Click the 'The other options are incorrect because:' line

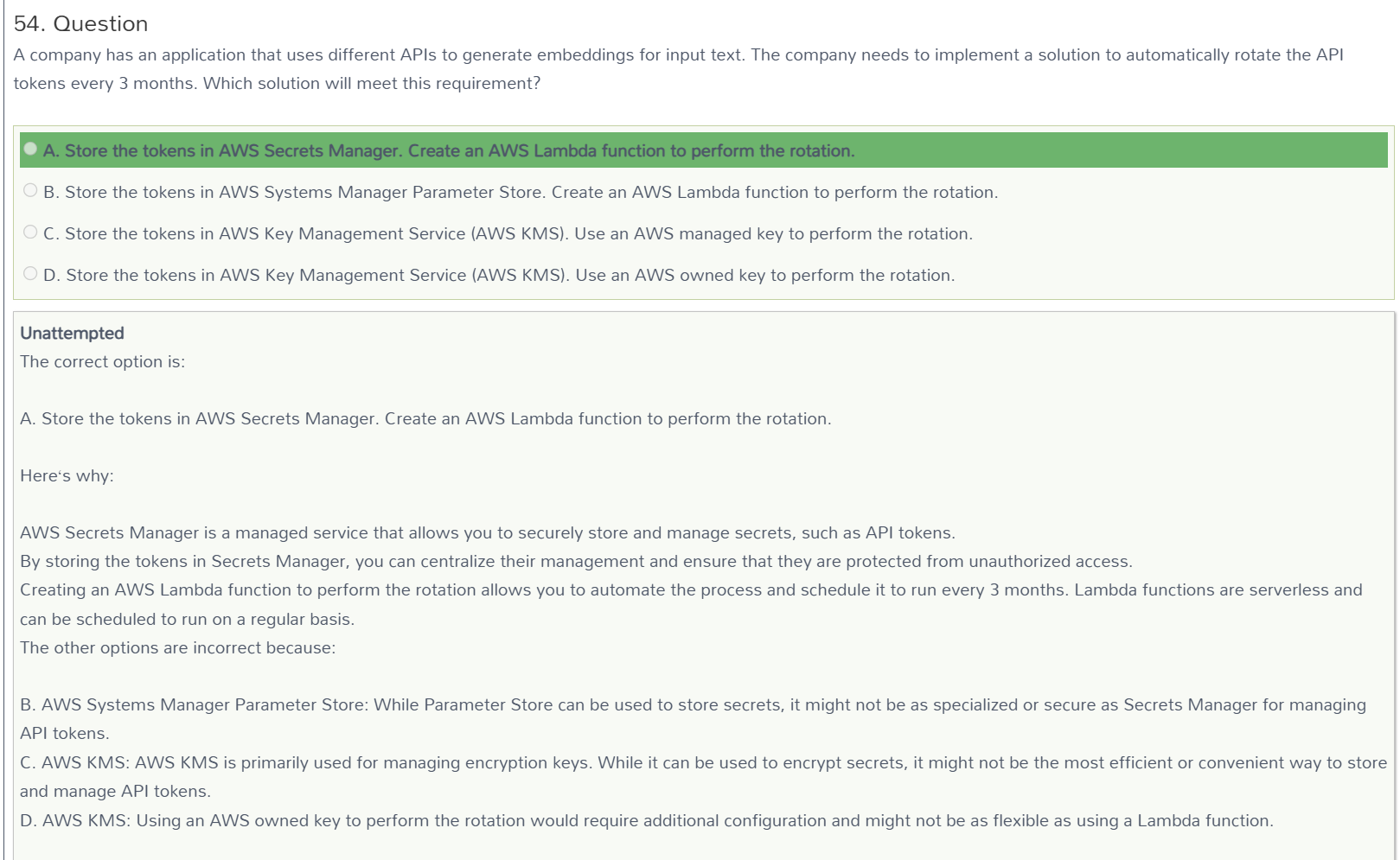point(177,647)
